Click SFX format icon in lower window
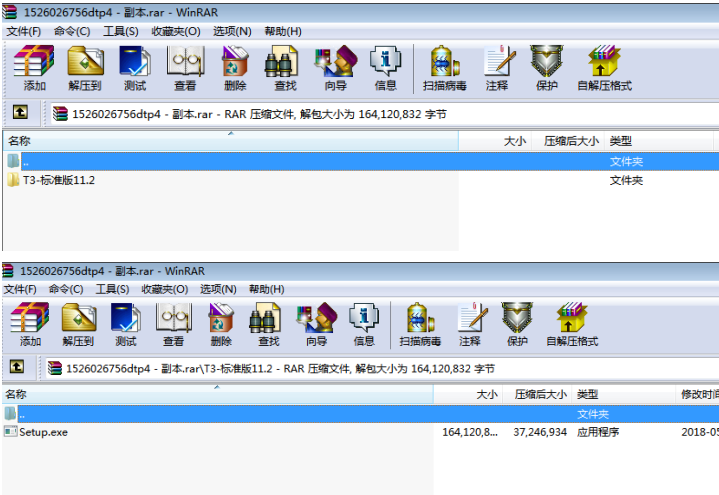This screenshot has height=495, width=719. point(572,324)
